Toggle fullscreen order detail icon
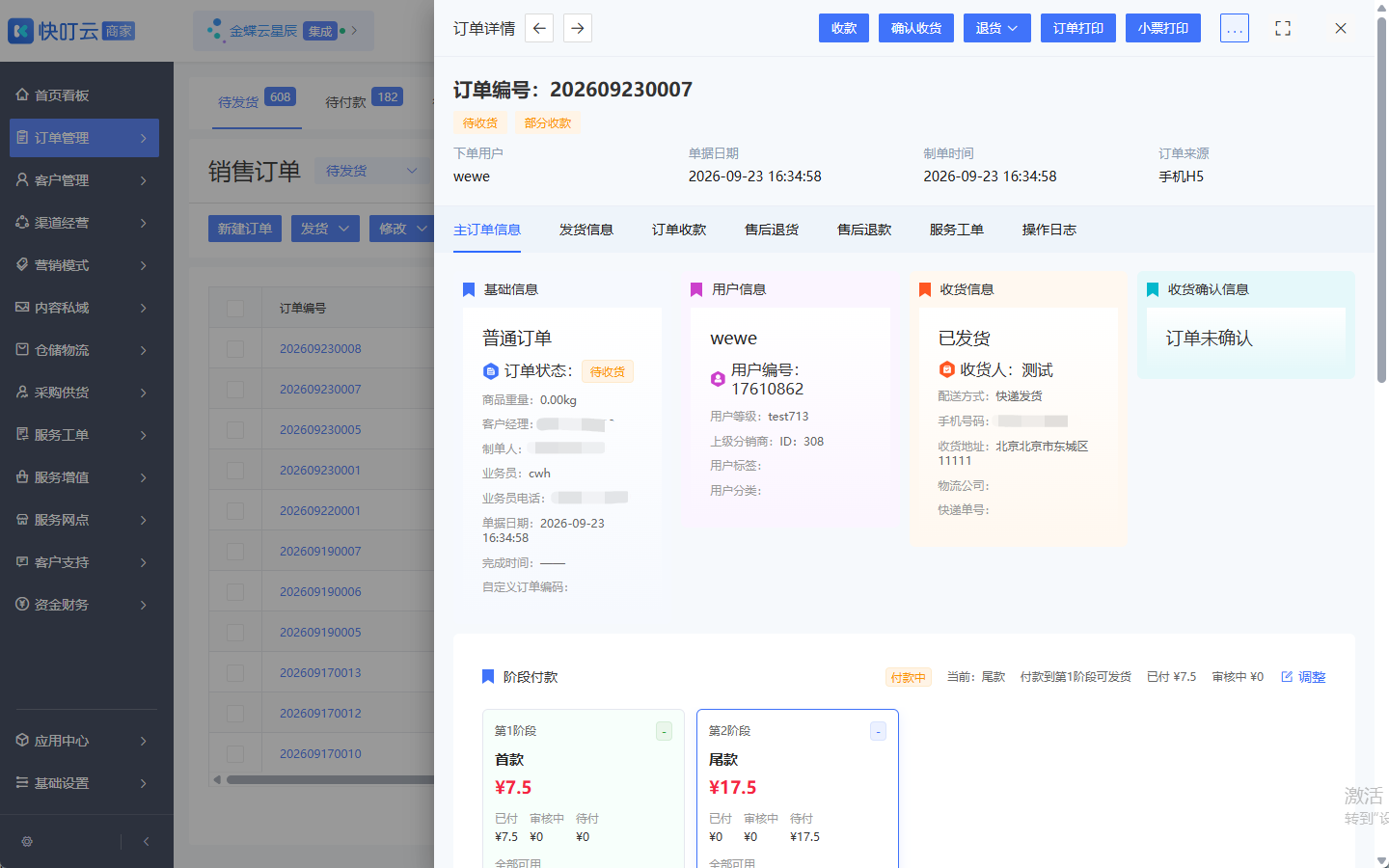The height and width of the screenshot is (868, 1389). click(1283, 28)
